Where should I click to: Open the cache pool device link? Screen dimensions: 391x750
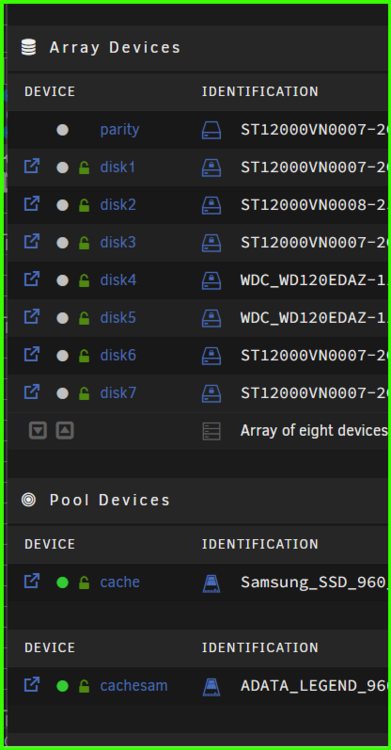click(x=120, y=583)
